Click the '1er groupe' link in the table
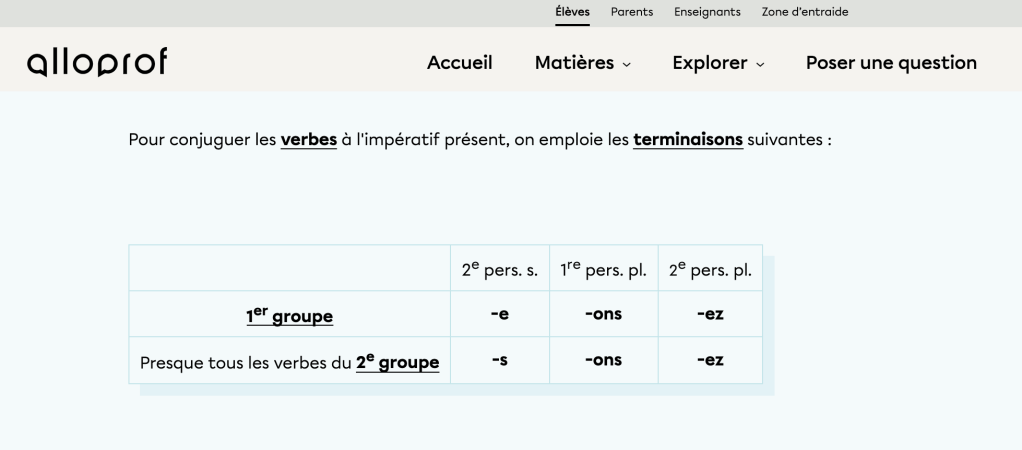Screen dimensions: 1022x450 pos(290,316)
